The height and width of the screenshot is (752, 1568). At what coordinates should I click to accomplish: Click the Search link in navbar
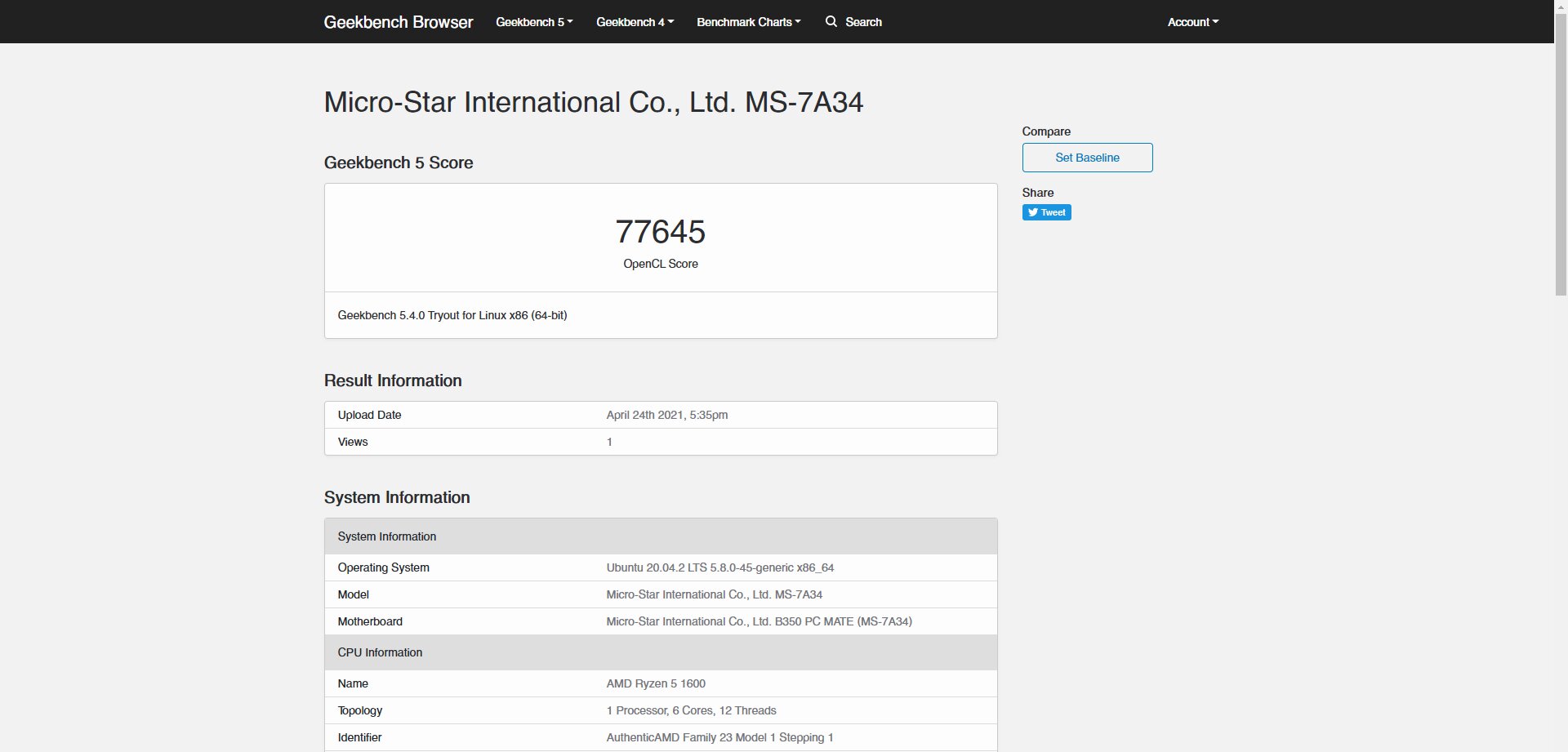[x=863, y=22]
